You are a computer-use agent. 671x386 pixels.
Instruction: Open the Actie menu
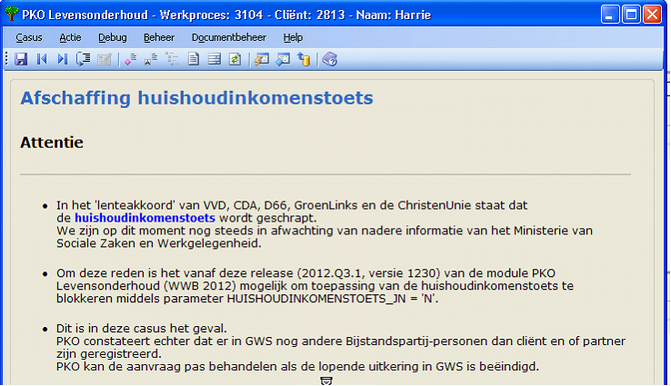[x=70, y=38]
